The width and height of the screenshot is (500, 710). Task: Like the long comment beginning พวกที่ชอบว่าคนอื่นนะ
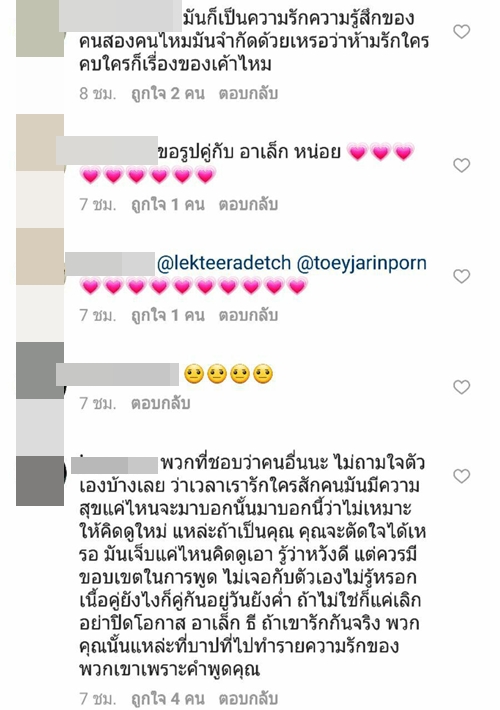pyautogui.click(x=462, y=476)
